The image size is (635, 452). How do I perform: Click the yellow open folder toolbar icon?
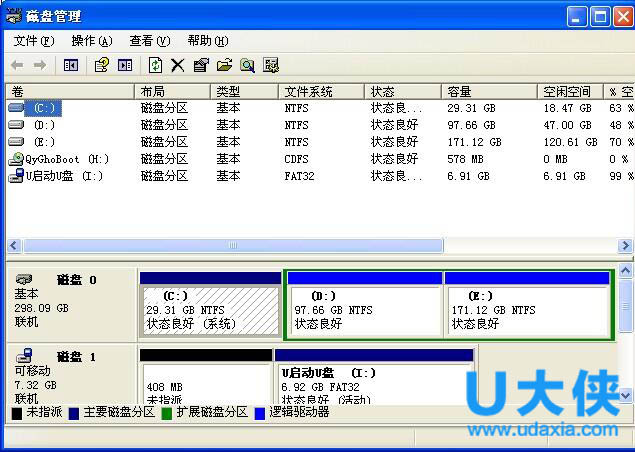(x=224, y=65)
